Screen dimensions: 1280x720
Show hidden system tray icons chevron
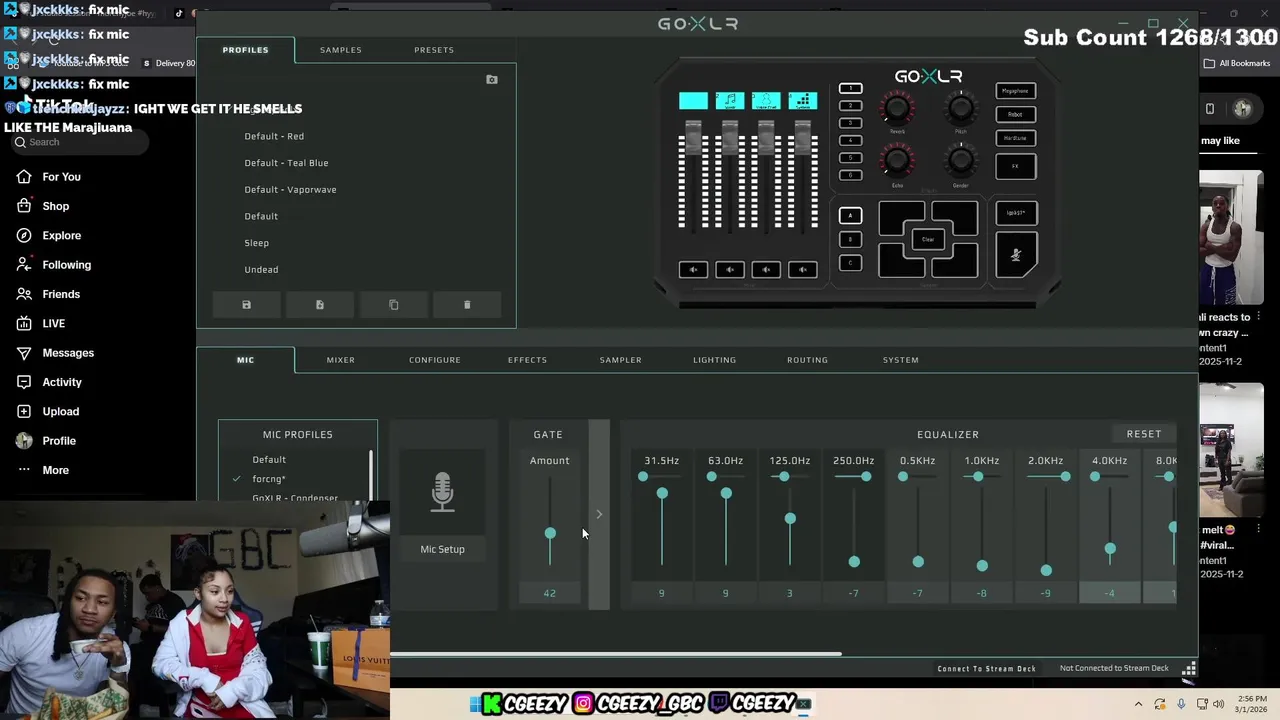coord(1138,704)
